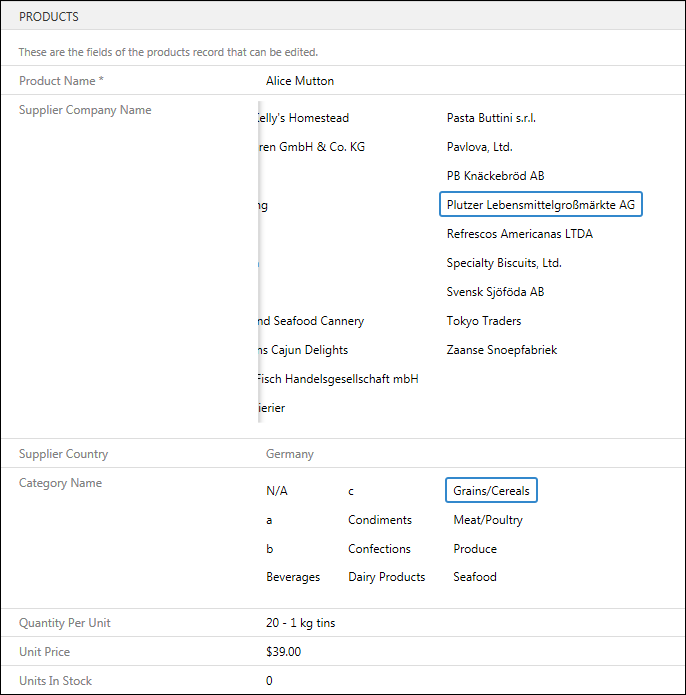Click the Quantity Per Unit field
Image resolution: width=686 pixels, height=695 pixels.
point(300,623)
